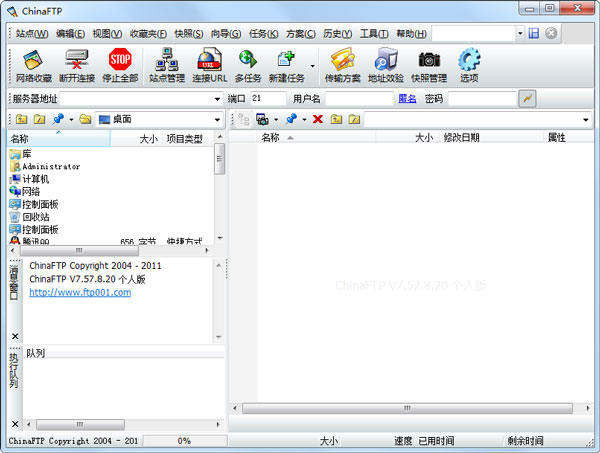
Task: Click the 连接URL icon
Action: (x=209, y=65)
